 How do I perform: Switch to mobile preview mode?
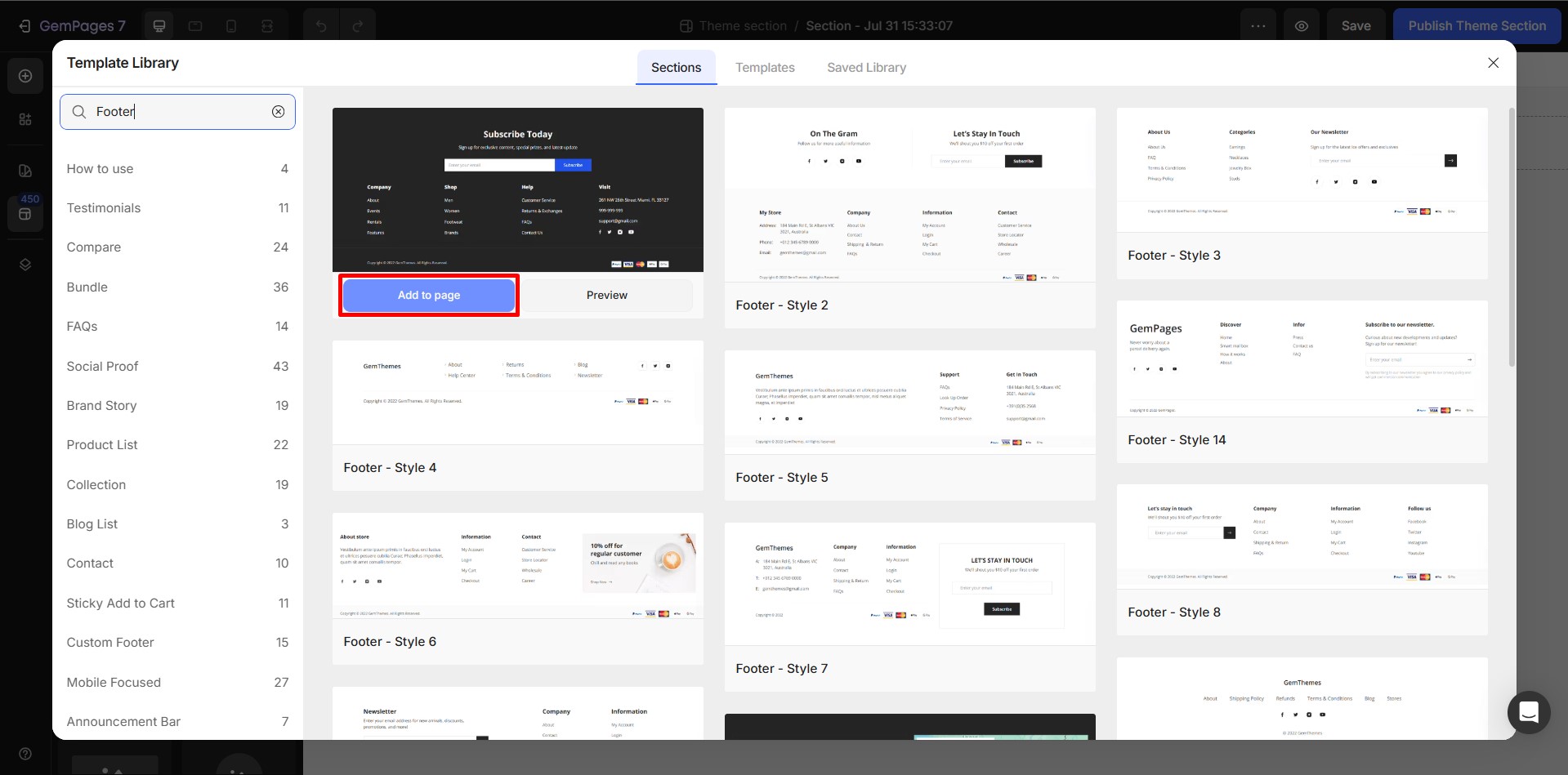[231, 25]
